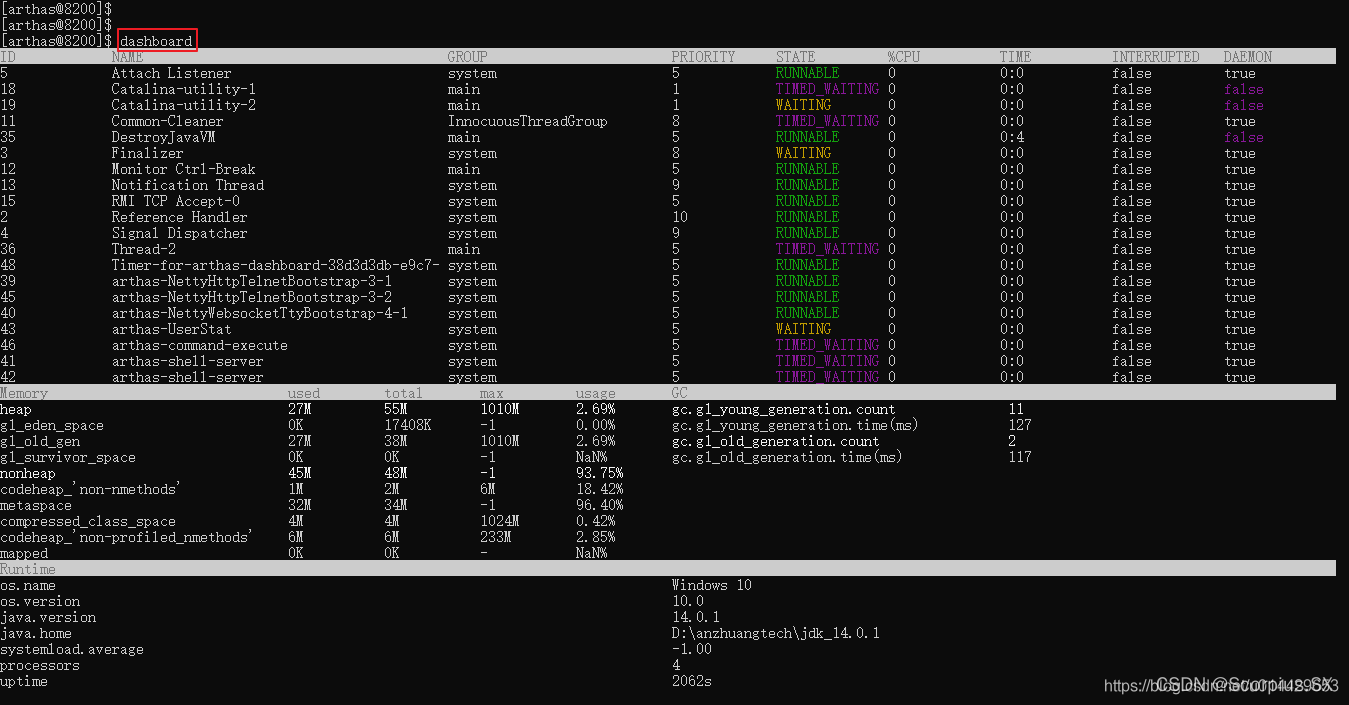Select the metaspace memory row label
Image resolution: width=1349 pixels, height=705 pixels.
(x=36, y=505)
